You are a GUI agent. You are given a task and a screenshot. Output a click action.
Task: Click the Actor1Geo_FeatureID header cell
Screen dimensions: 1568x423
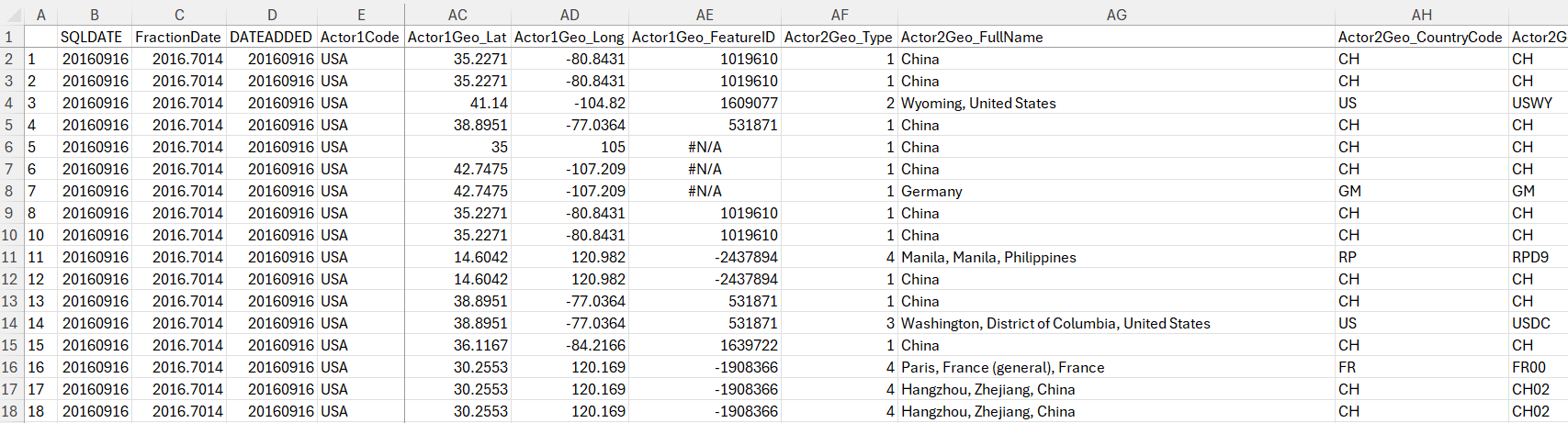coord(704,38)
